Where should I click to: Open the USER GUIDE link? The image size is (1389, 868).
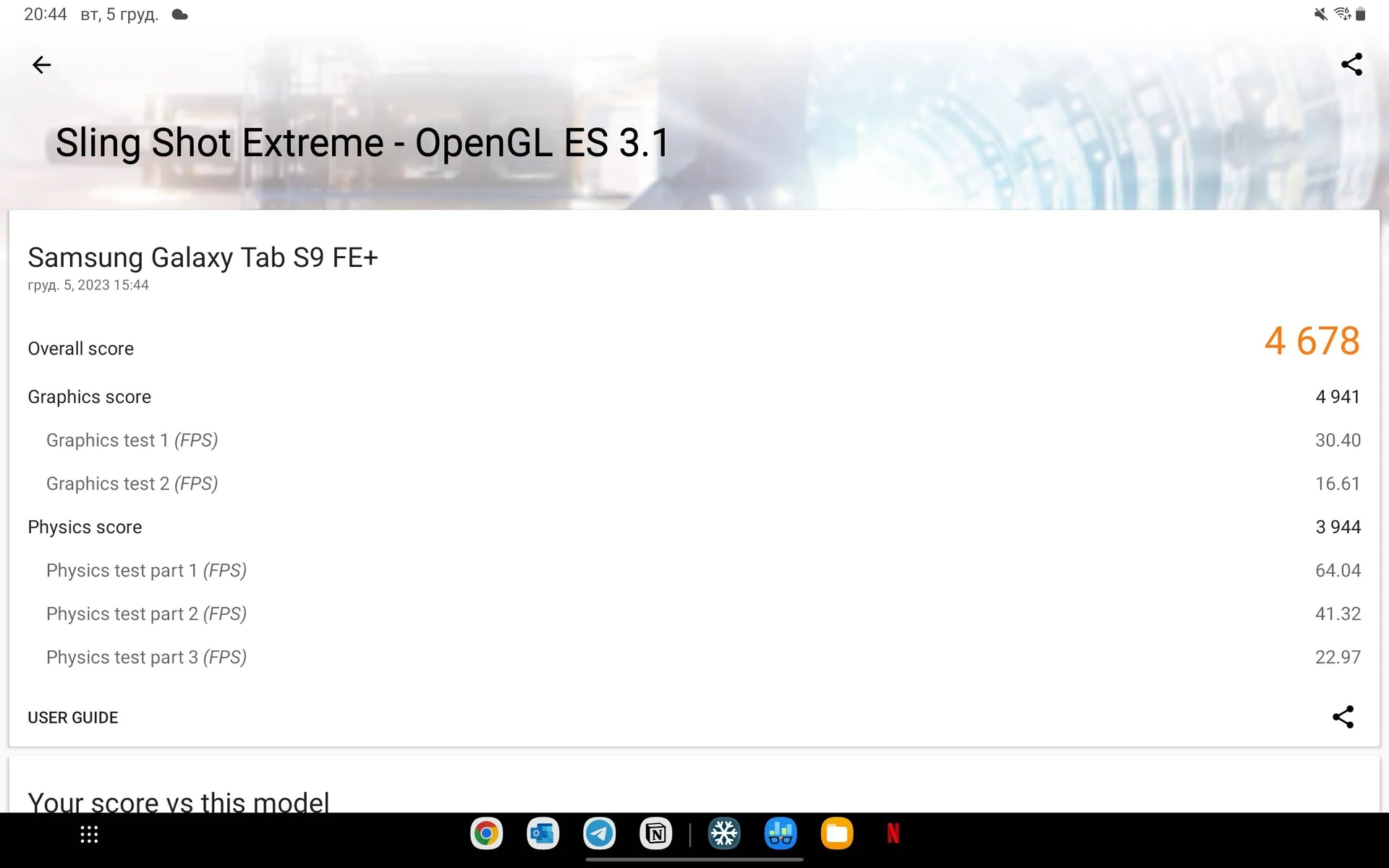(73, 718)
